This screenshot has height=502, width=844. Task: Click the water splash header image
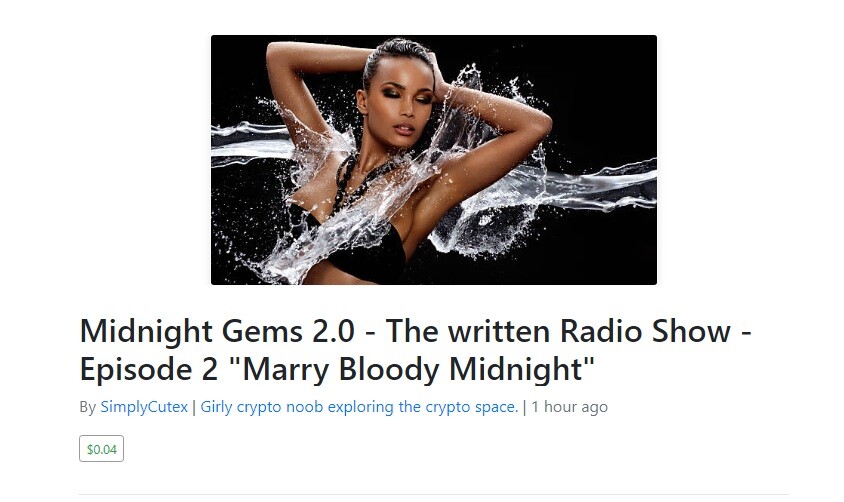point(434,160)
